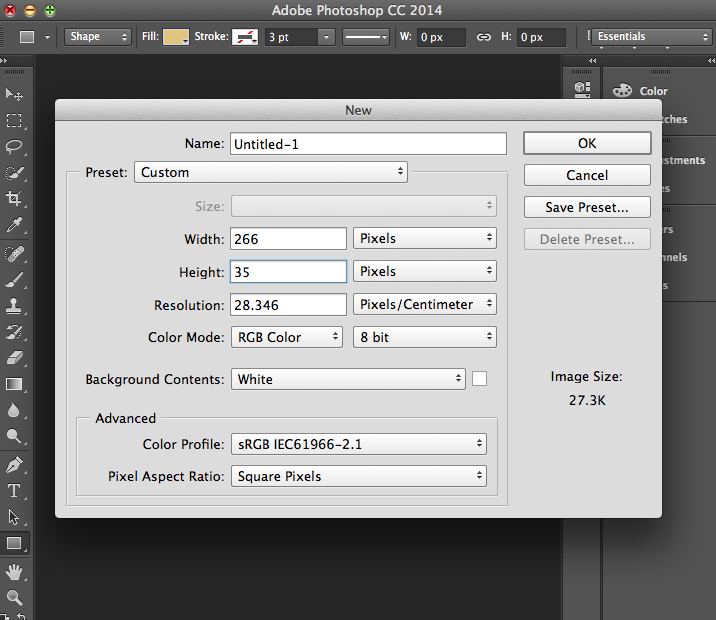Click the stroke width 3 pt field
The height and width of the screenshot is (620, 716).
point(291,37)
